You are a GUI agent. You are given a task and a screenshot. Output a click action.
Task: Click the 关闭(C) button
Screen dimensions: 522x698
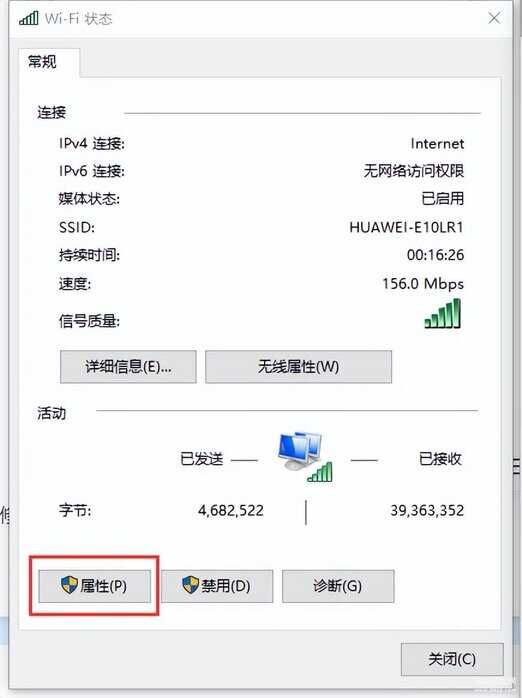point(452,659)
